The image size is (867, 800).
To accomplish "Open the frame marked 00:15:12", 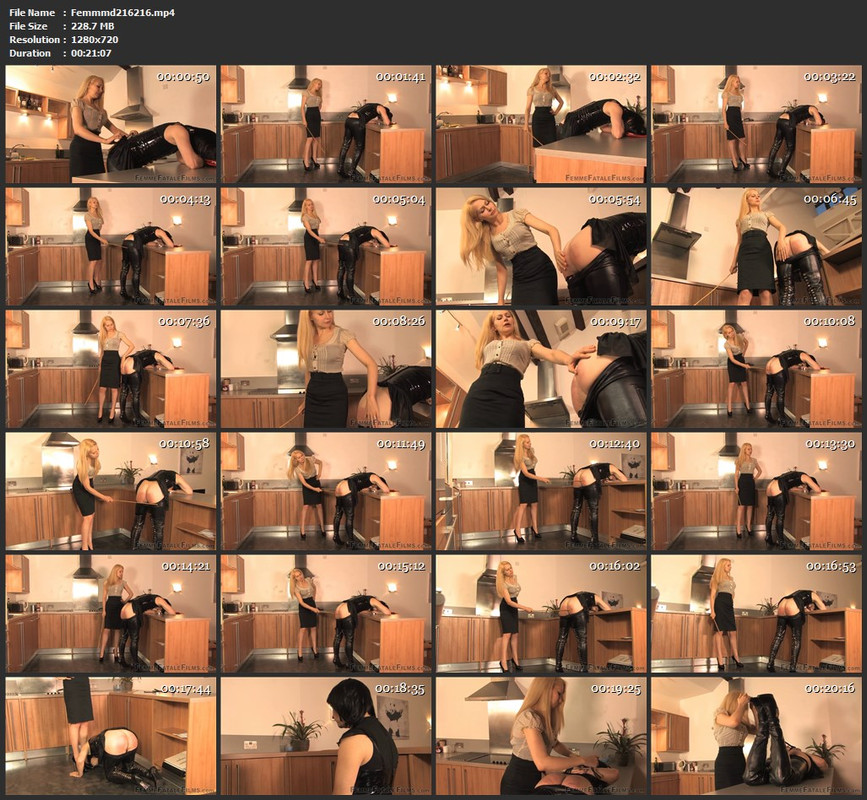I will click(326, 614).
